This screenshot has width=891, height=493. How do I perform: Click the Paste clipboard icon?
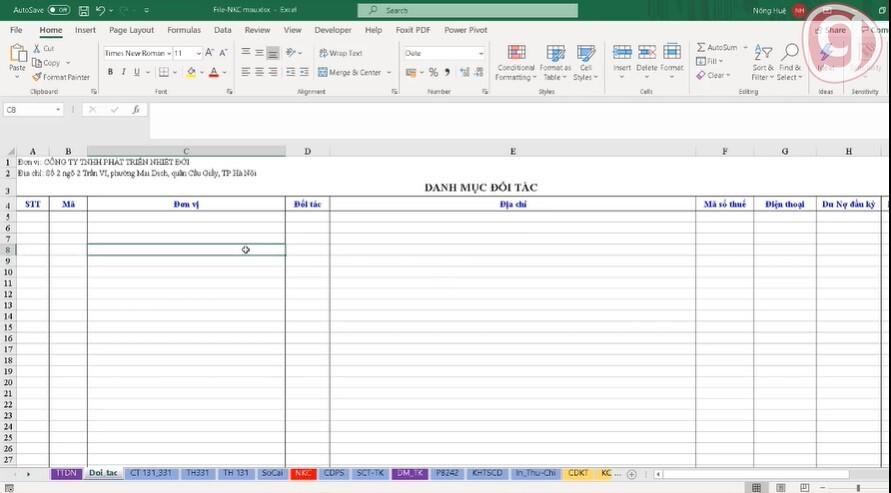[x=18, y=54]
